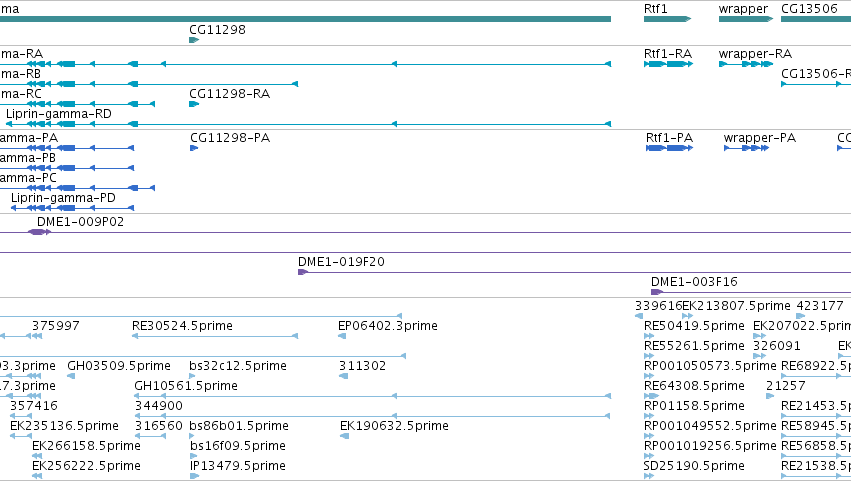The width and height of the screenshot is (851, 481).
Task: Select the DME1-009P02 clone label
Action: point(80,221)
